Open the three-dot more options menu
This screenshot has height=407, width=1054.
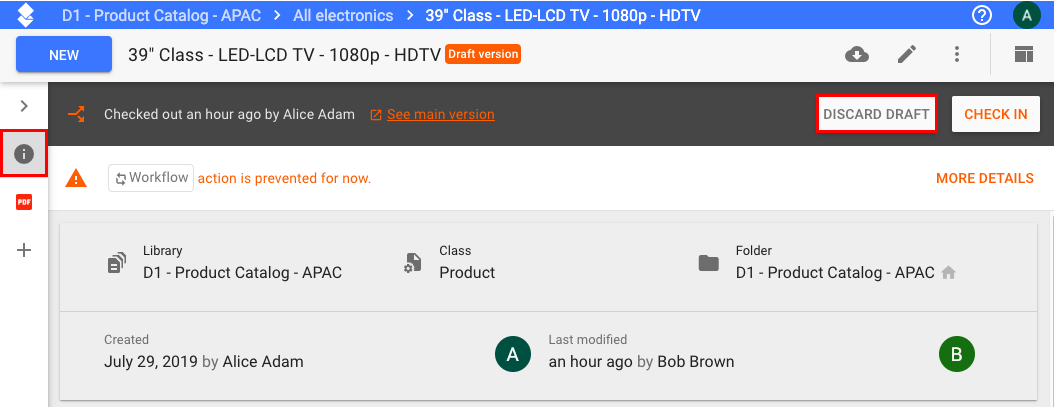pyautogui.click(x=957, y=54)
